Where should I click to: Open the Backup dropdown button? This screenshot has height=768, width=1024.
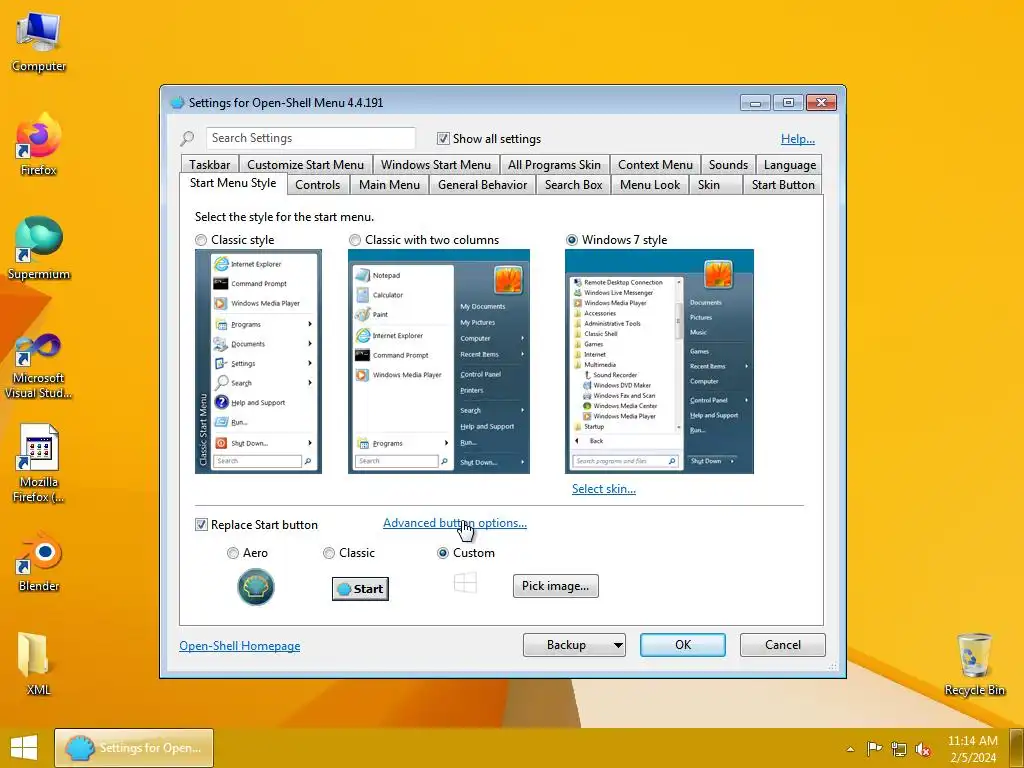pyautogui.click(x=574, y=645)
